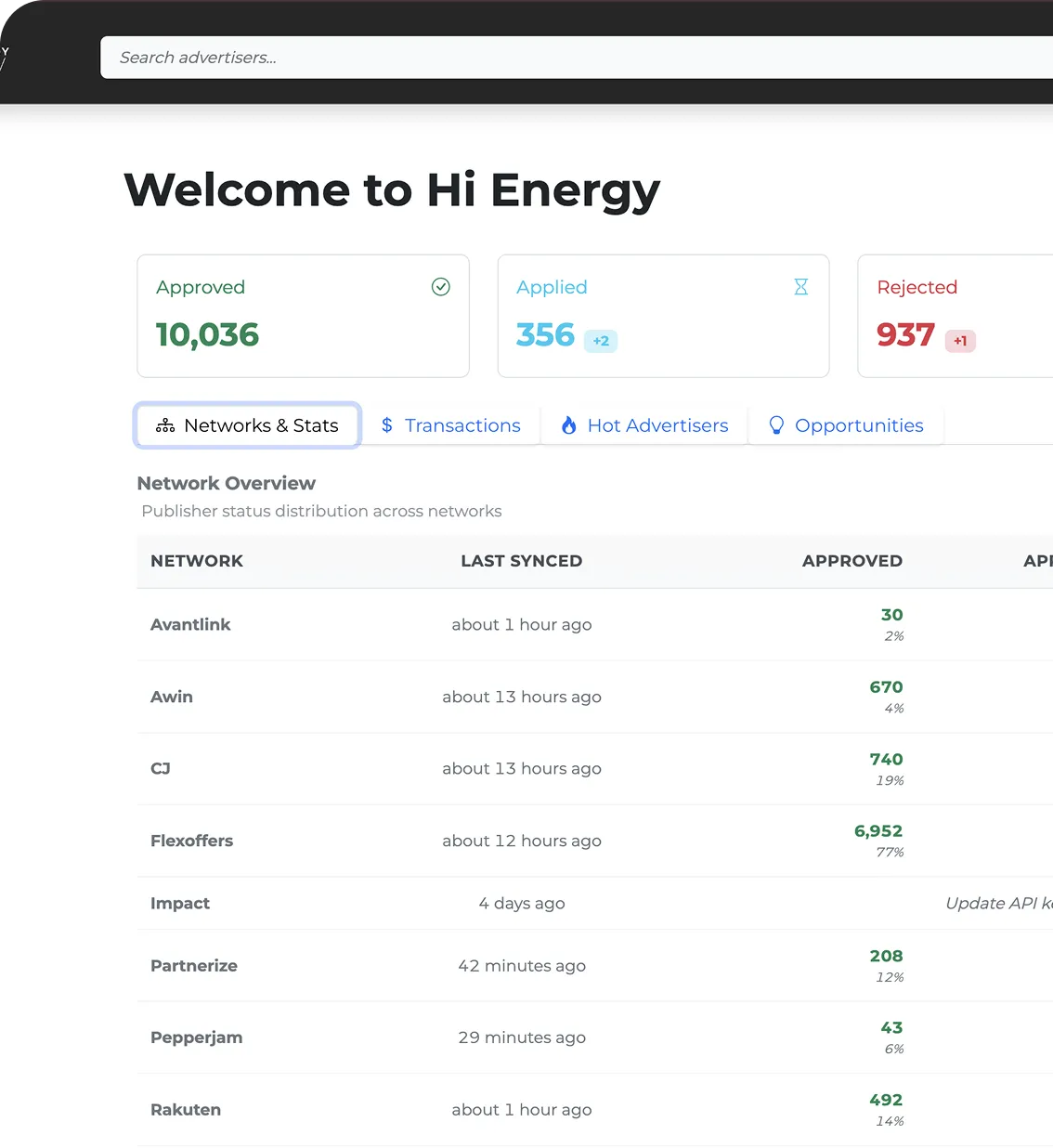The height and width of the screenshot is (1148, 1053).
Task: Select the Partnerize network name
Action: 194,966
